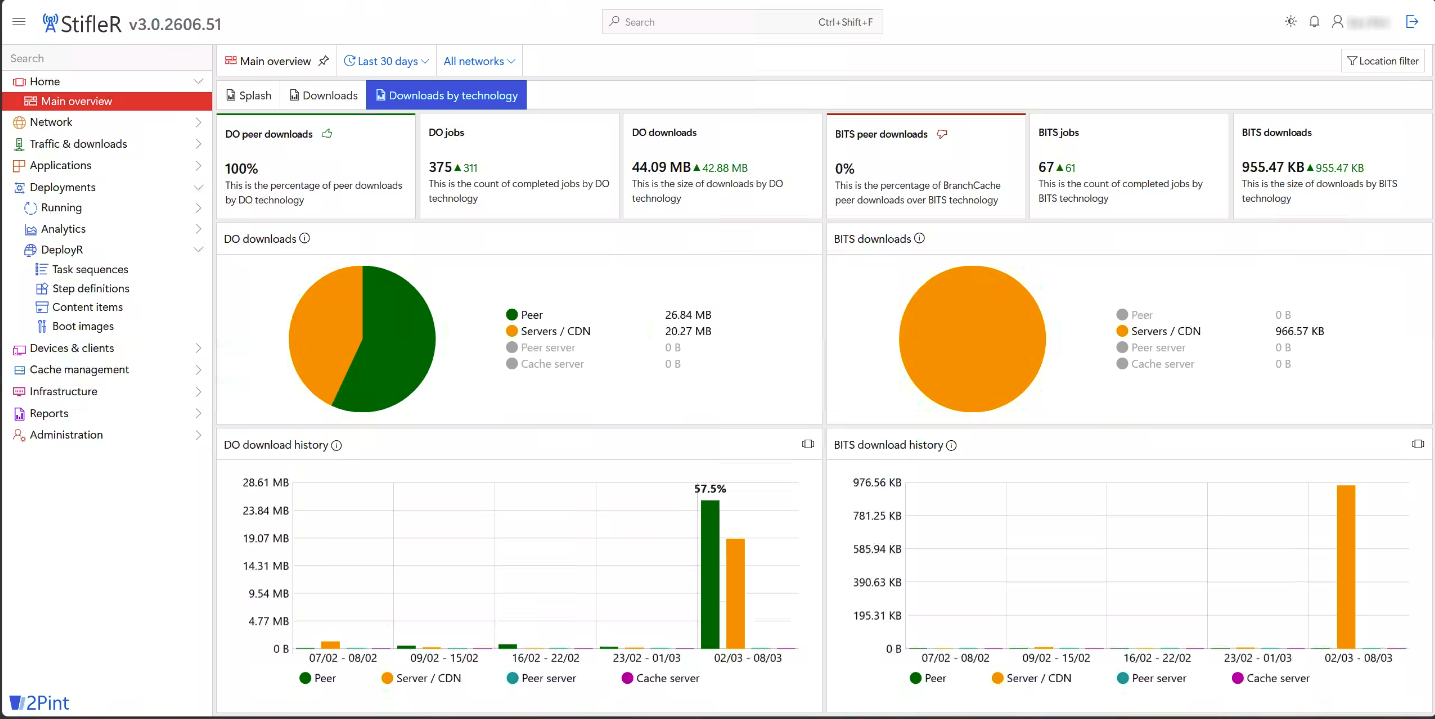This screenshot has width=1435, height=719.
Task: Collapse the DeployR chevron
Action: coord(198,250)
